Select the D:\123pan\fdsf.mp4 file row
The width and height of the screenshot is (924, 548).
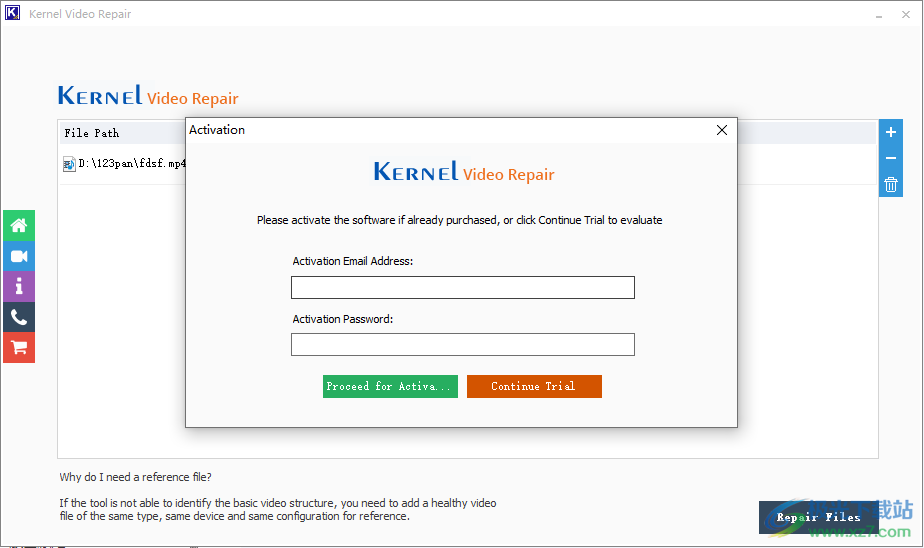[123, 164]
